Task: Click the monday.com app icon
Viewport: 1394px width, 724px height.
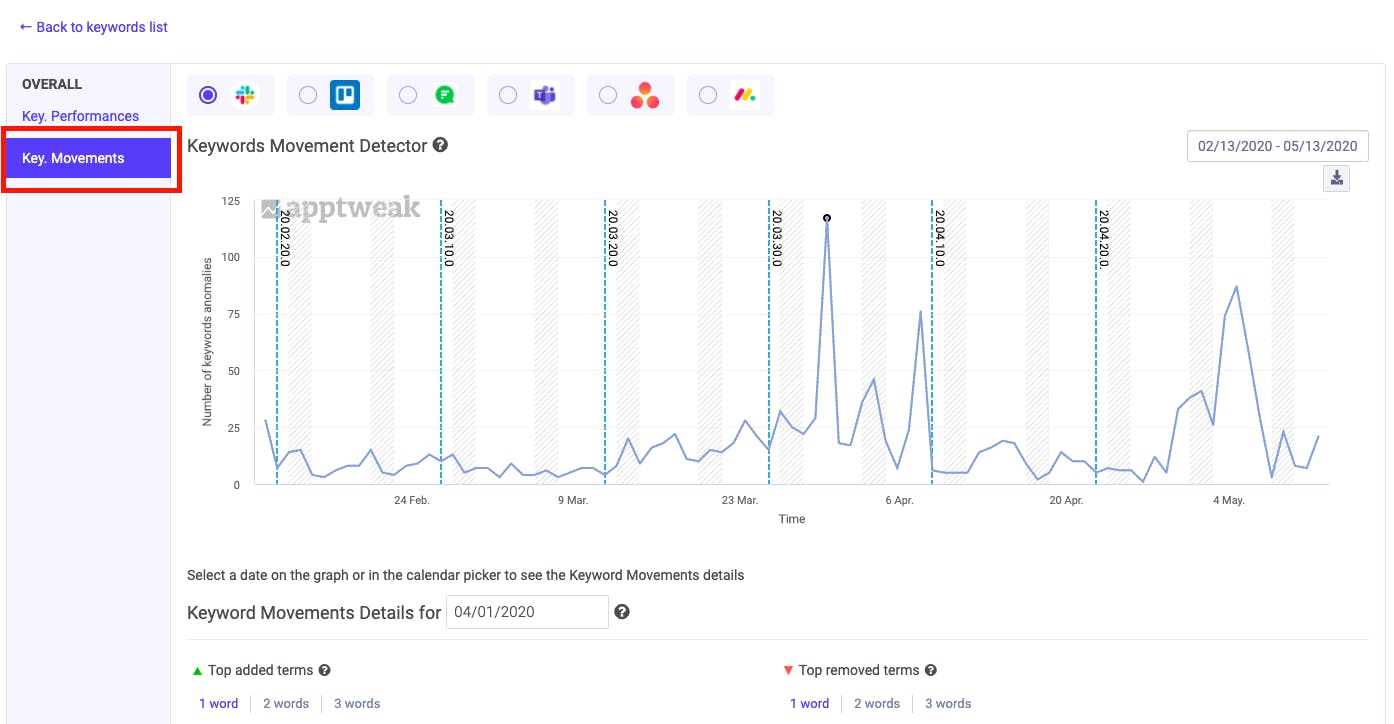Action: (x=745, y=95)
